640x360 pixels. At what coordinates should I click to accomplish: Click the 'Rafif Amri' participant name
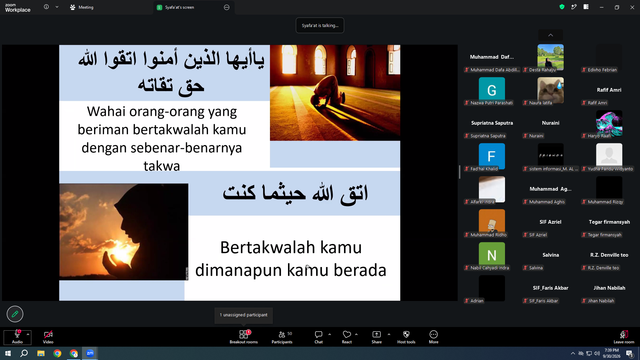pos(609,90)
